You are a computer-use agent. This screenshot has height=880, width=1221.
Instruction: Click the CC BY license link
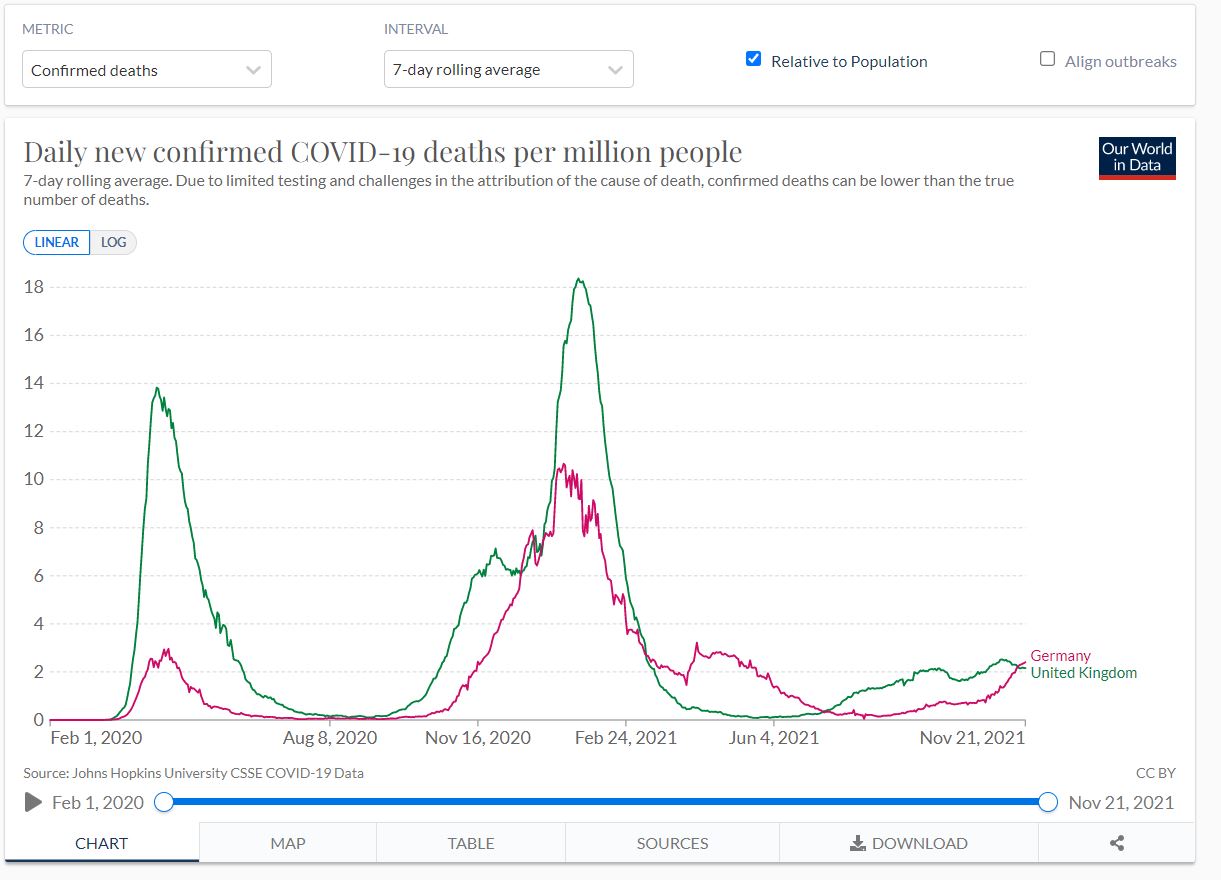1155,773
